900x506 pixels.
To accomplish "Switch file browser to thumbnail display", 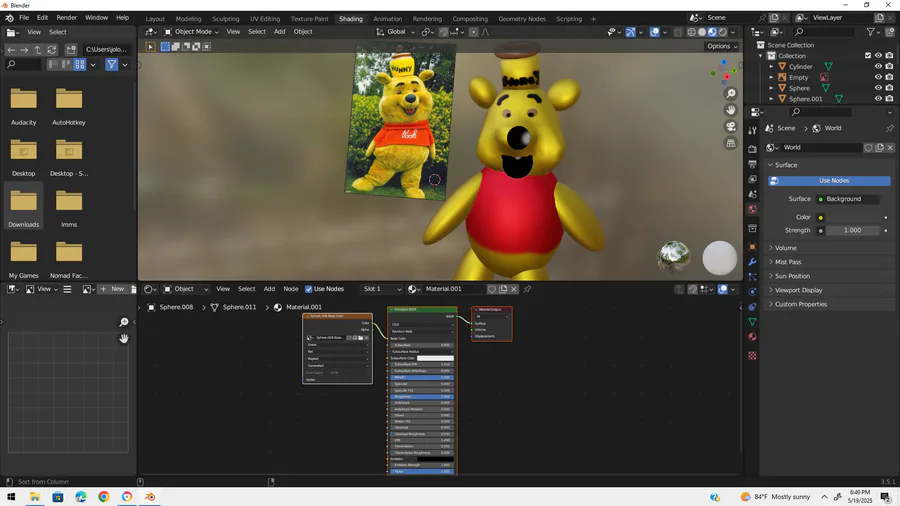I will click(80, 65).
